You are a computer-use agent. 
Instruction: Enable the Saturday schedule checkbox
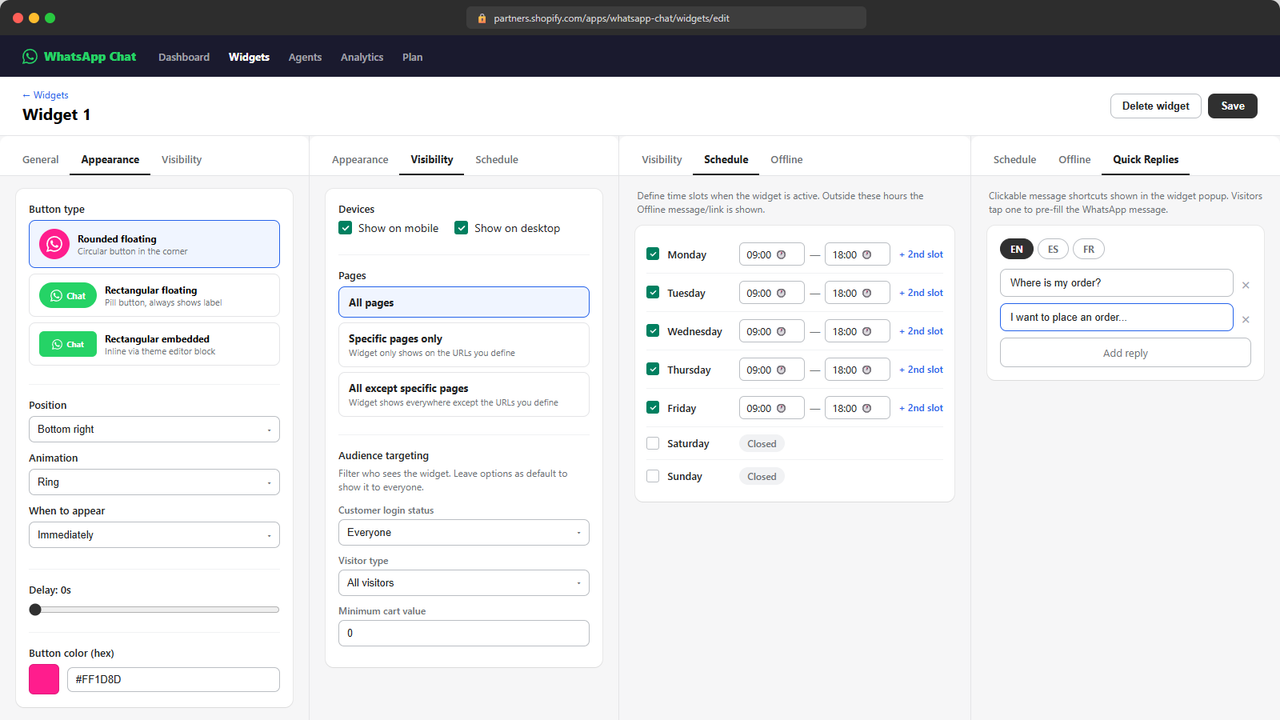[653, 443]
